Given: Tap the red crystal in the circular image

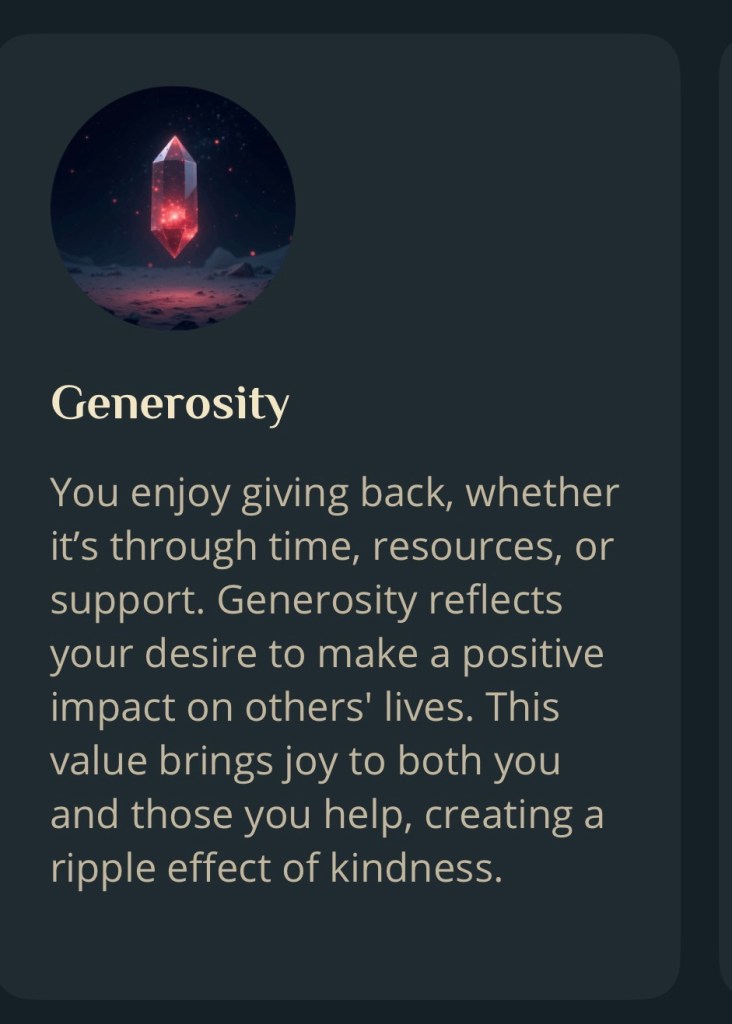Looking at the screenshot, I should click(174, 196).
